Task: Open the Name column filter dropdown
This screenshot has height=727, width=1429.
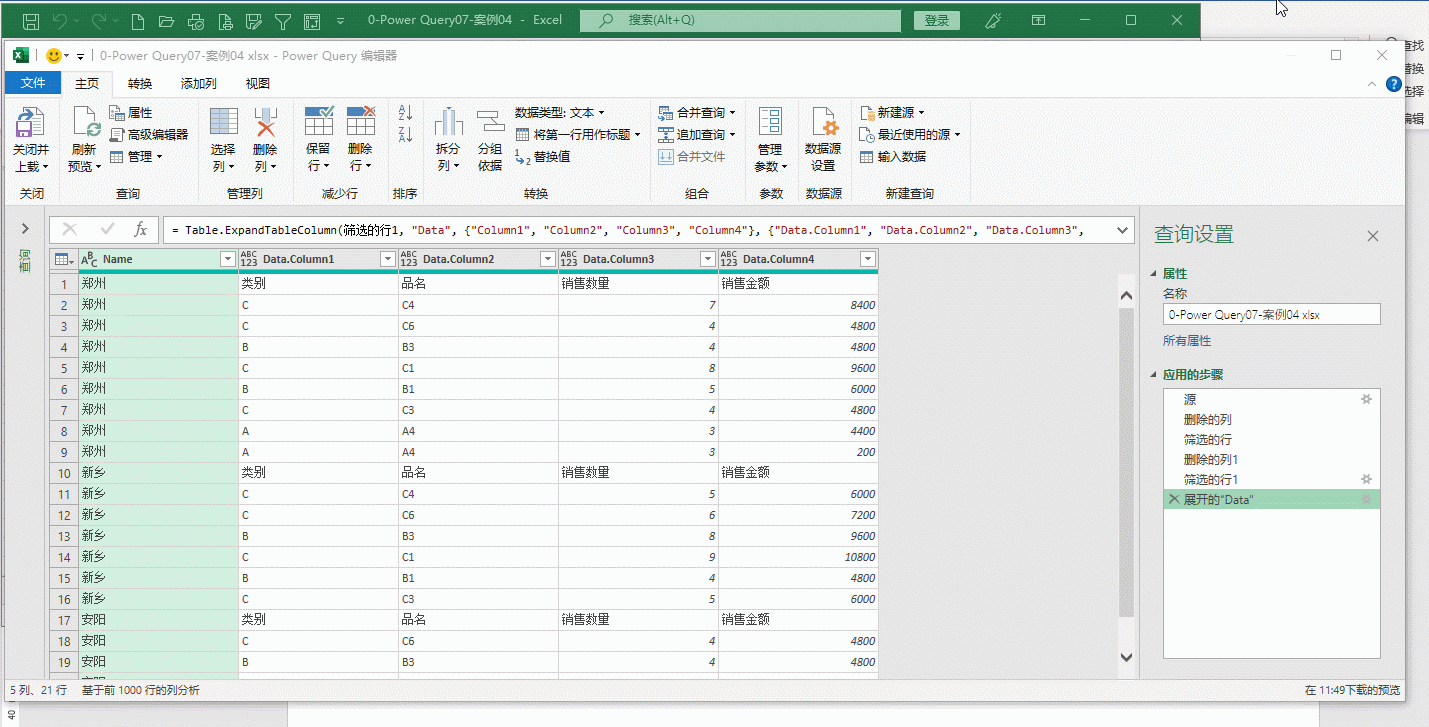Action: click(227, 260)
